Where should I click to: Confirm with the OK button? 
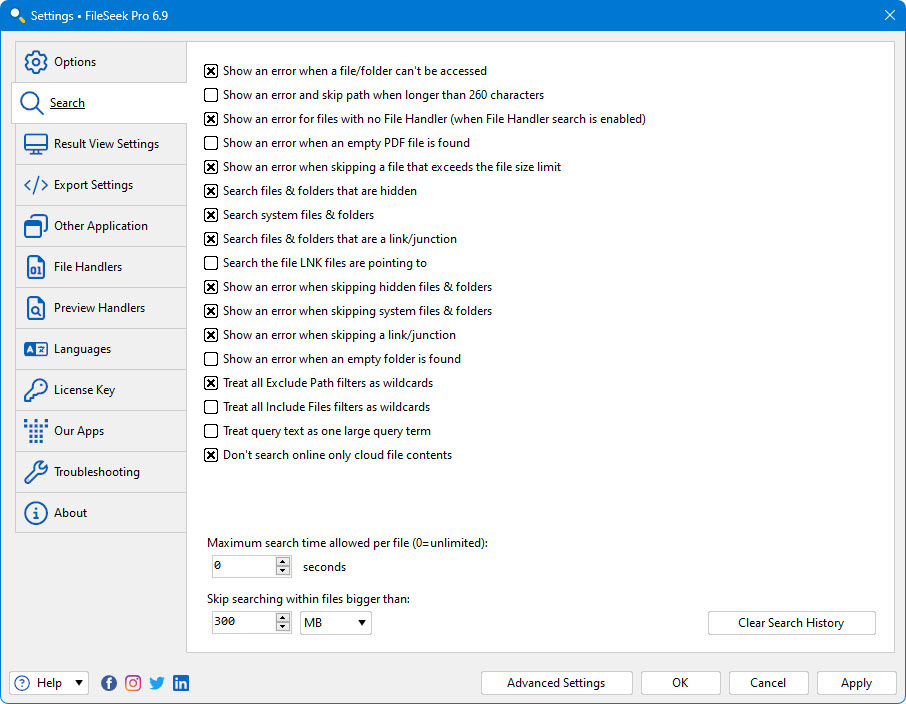[680, 683]
